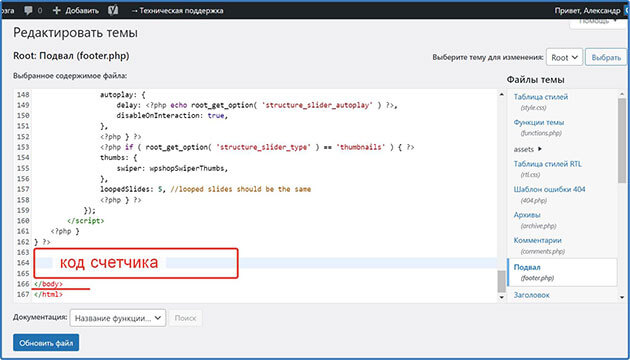Open the Таблица стилей RTL file link

point(548,164)
